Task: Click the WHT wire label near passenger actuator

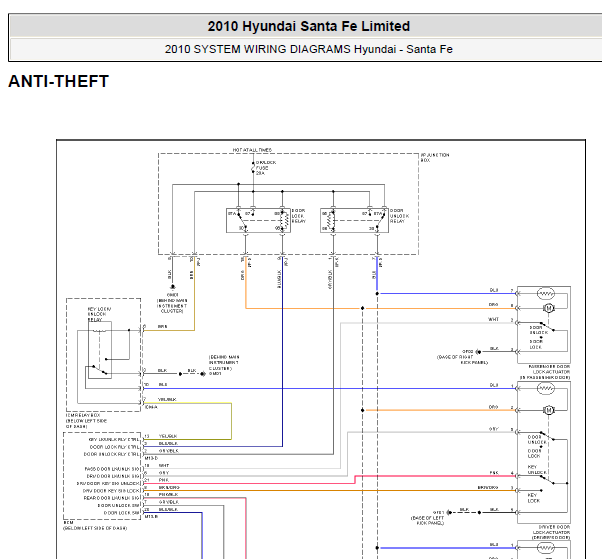Action: click(493, 319)
